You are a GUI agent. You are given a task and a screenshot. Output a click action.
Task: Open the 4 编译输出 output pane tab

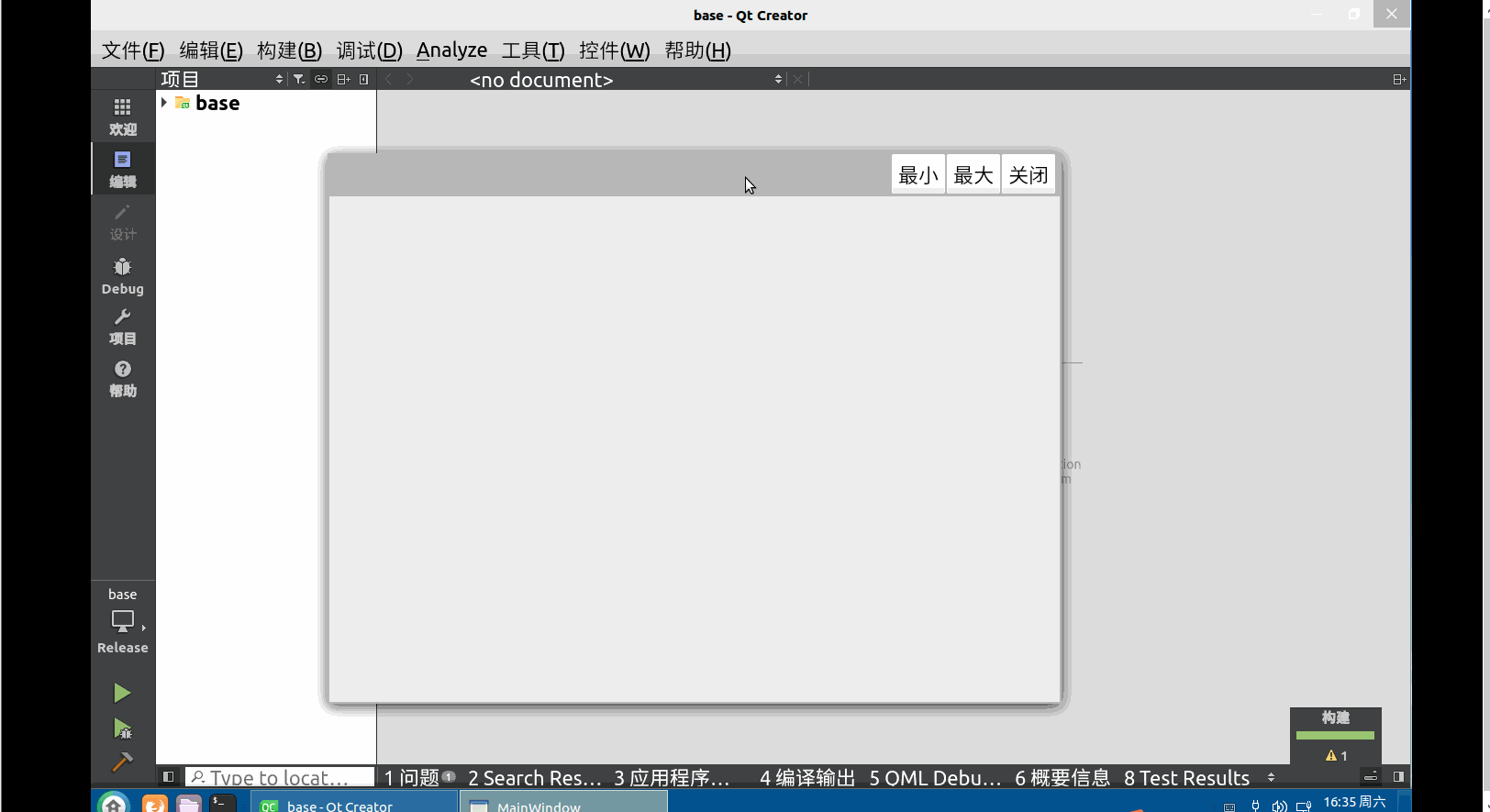click(806, 778)
